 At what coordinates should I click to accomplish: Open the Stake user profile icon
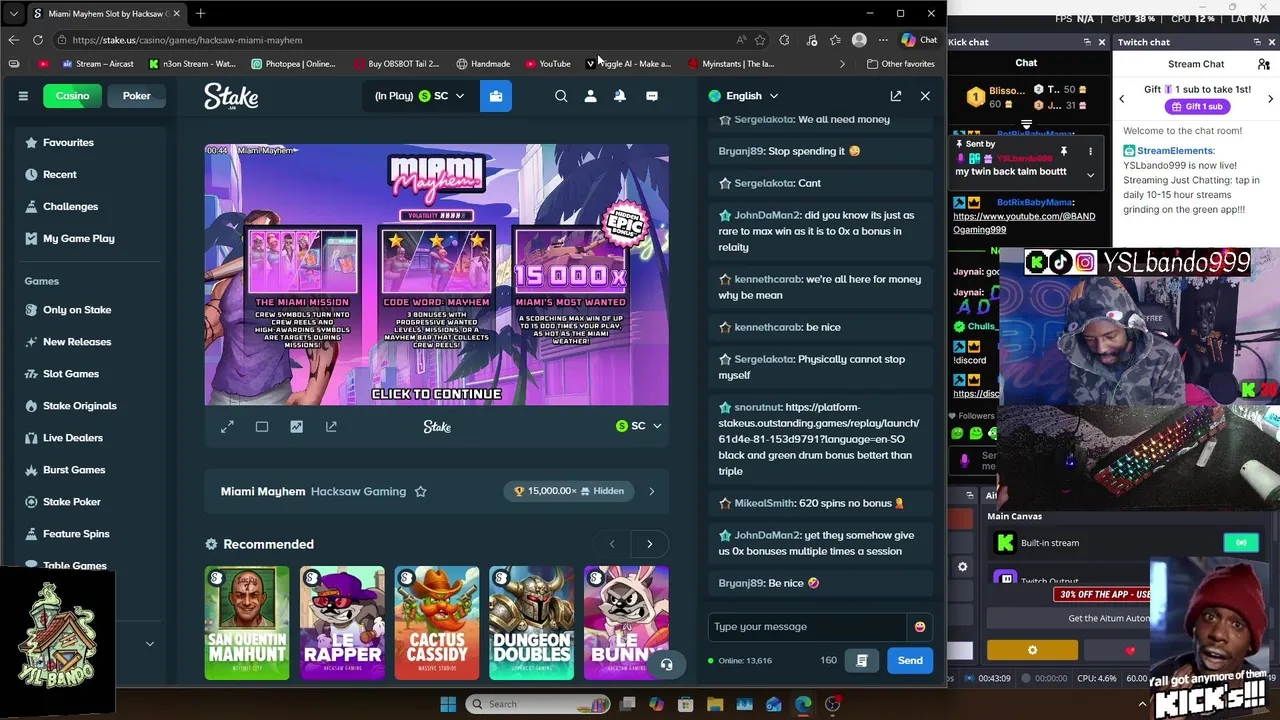tap(590, 96)
